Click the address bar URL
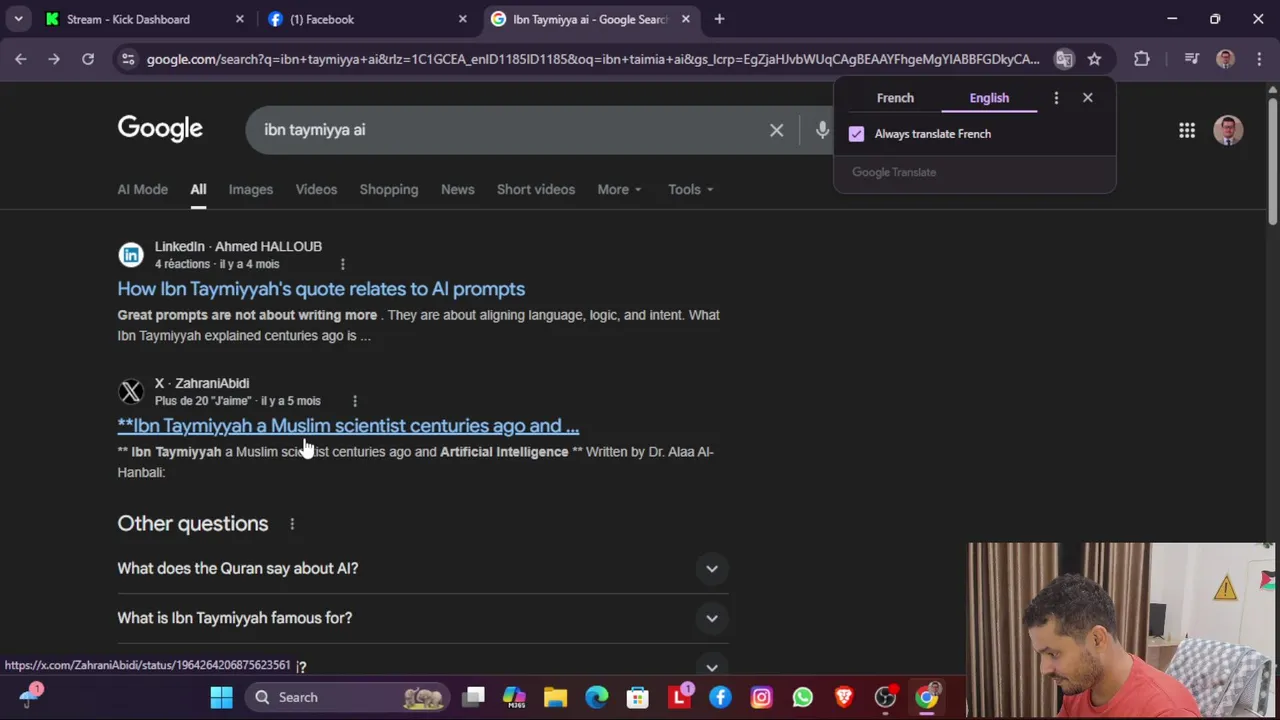The height and width of the screenshot is (720, 1280). [x=592, y=59]
